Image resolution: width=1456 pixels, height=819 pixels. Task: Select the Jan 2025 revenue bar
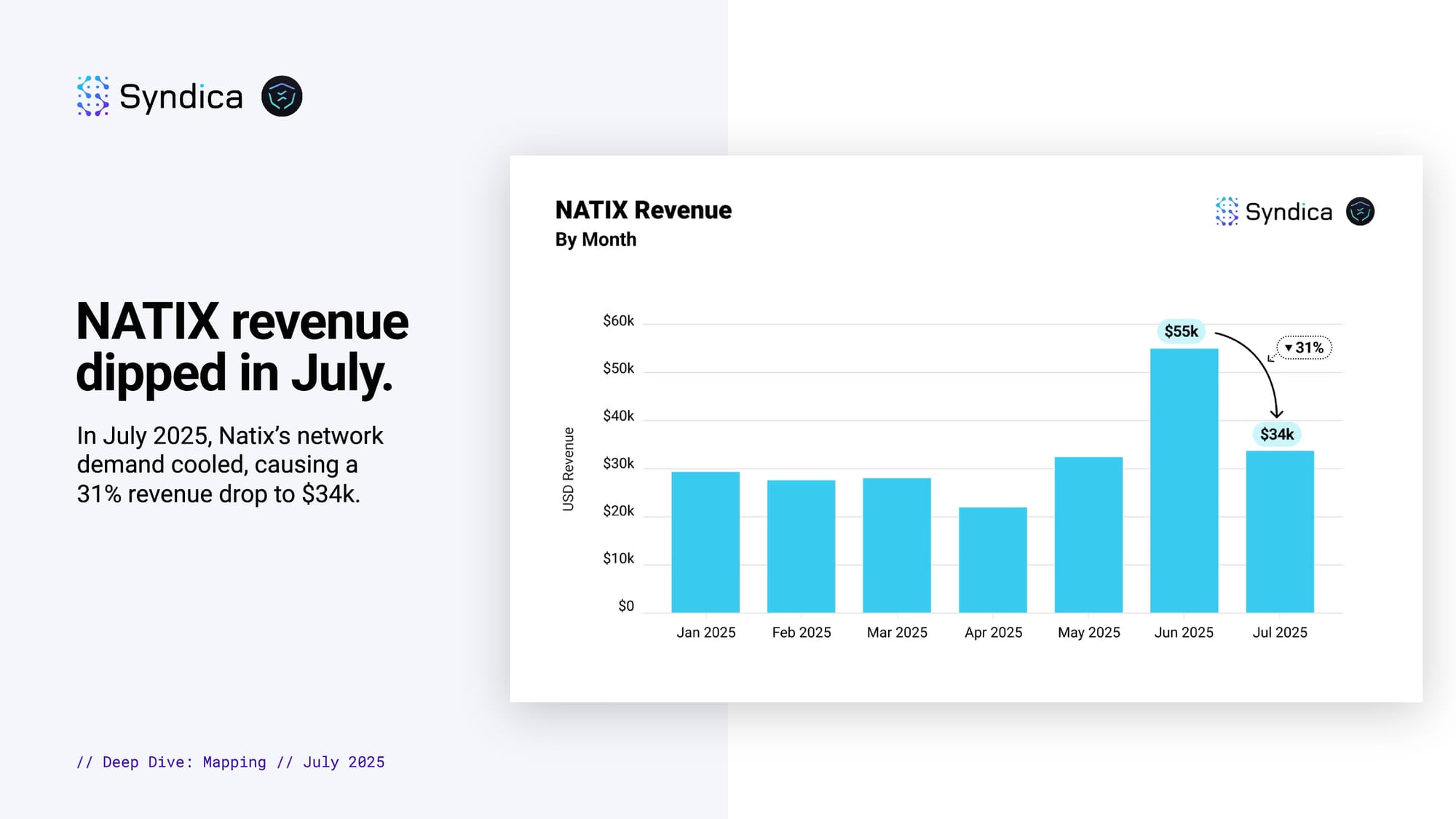(705, 542)
